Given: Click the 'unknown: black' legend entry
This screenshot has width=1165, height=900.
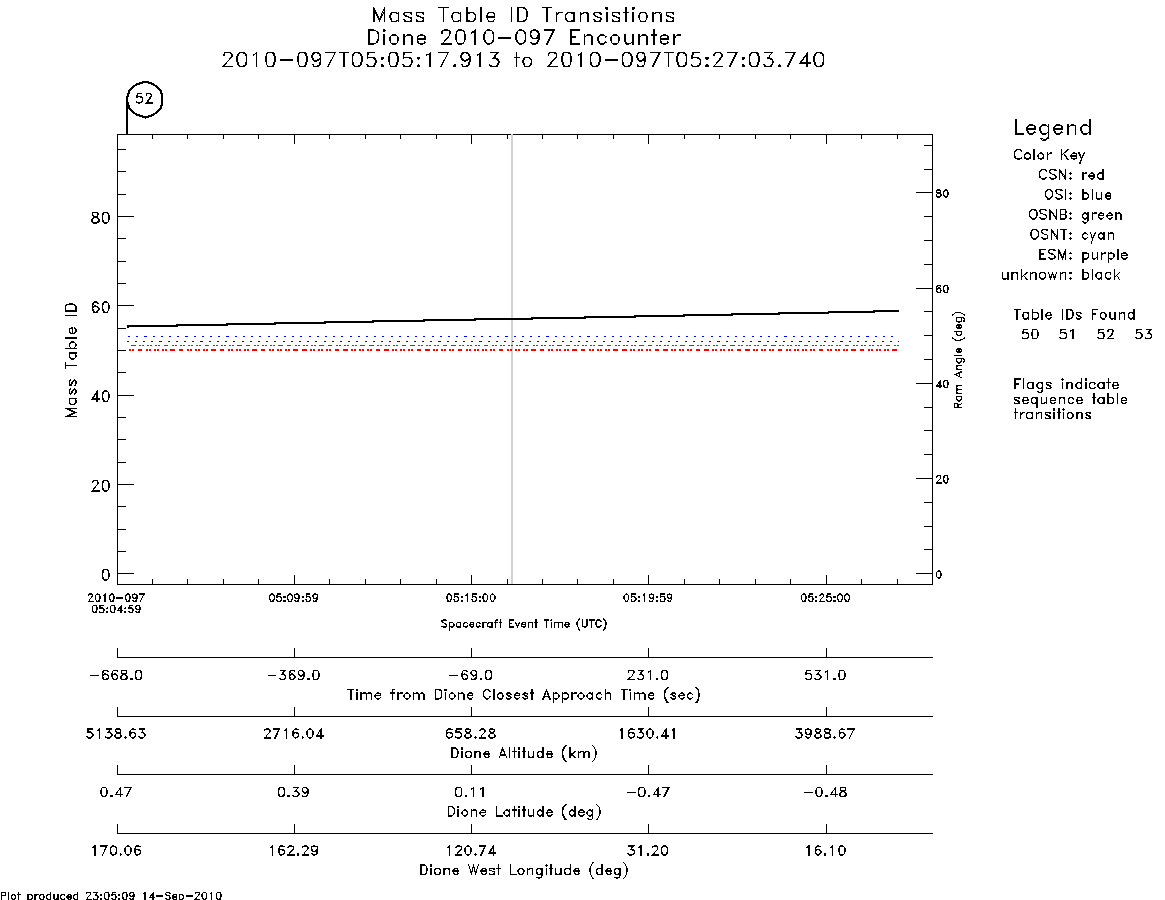Looking at the screenshot, I should point(1060,275).
